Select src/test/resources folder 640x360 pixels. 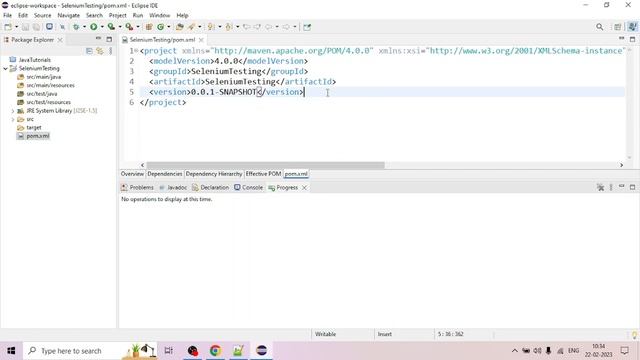(x=49, y=102)
